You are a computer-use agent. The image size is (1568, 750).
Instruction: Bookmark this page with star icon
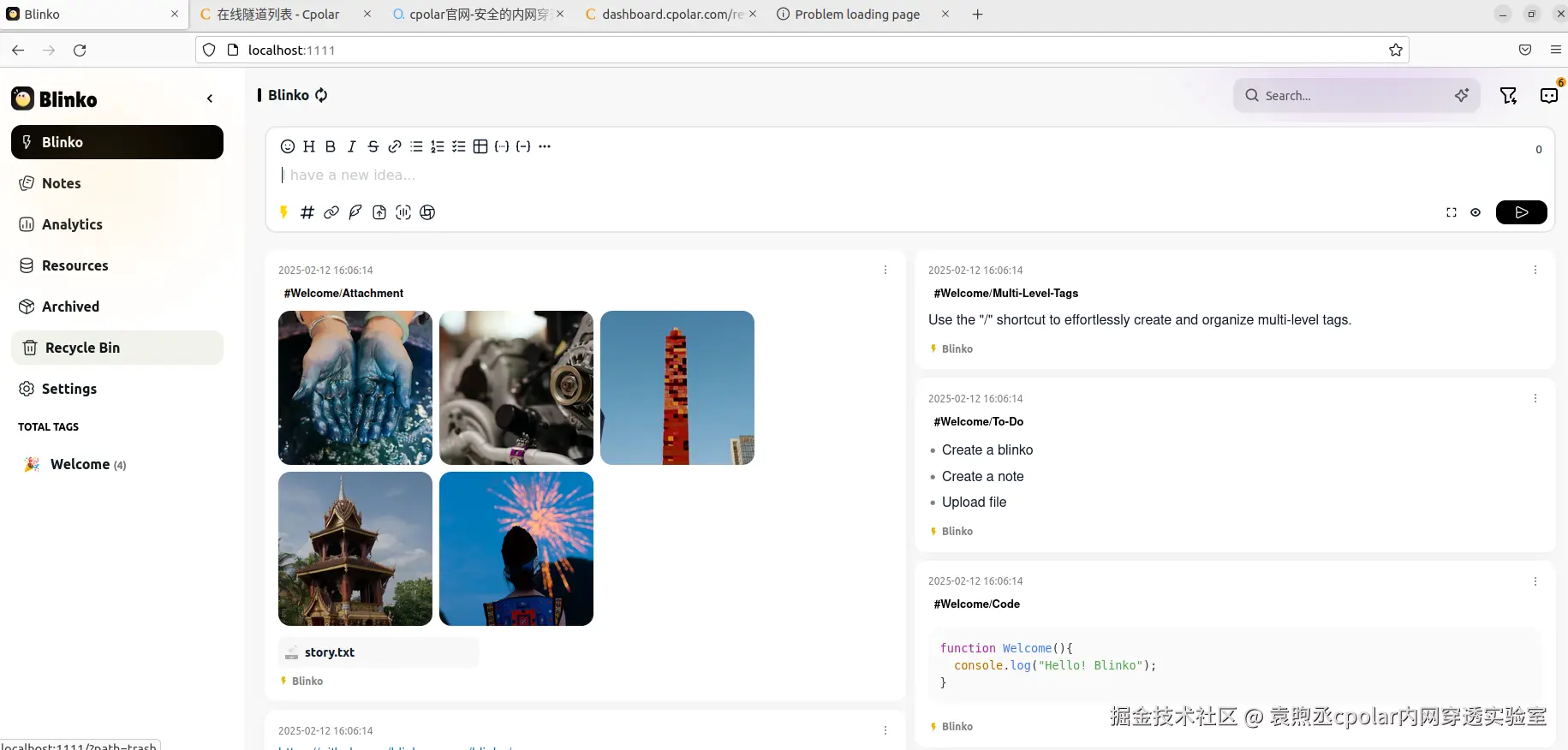point(1396,50)
